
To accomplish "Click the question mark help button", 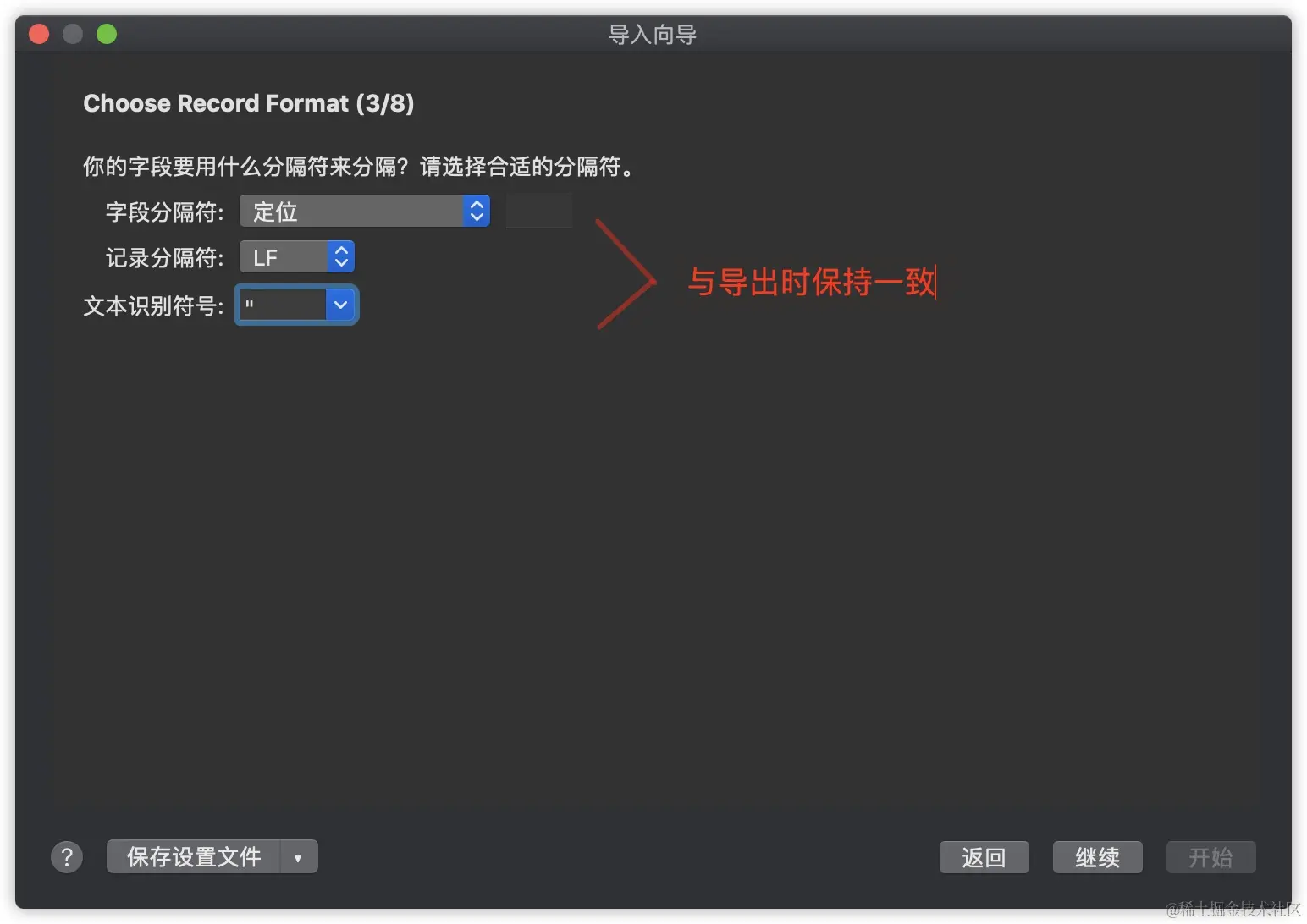I will click(67, 857).
